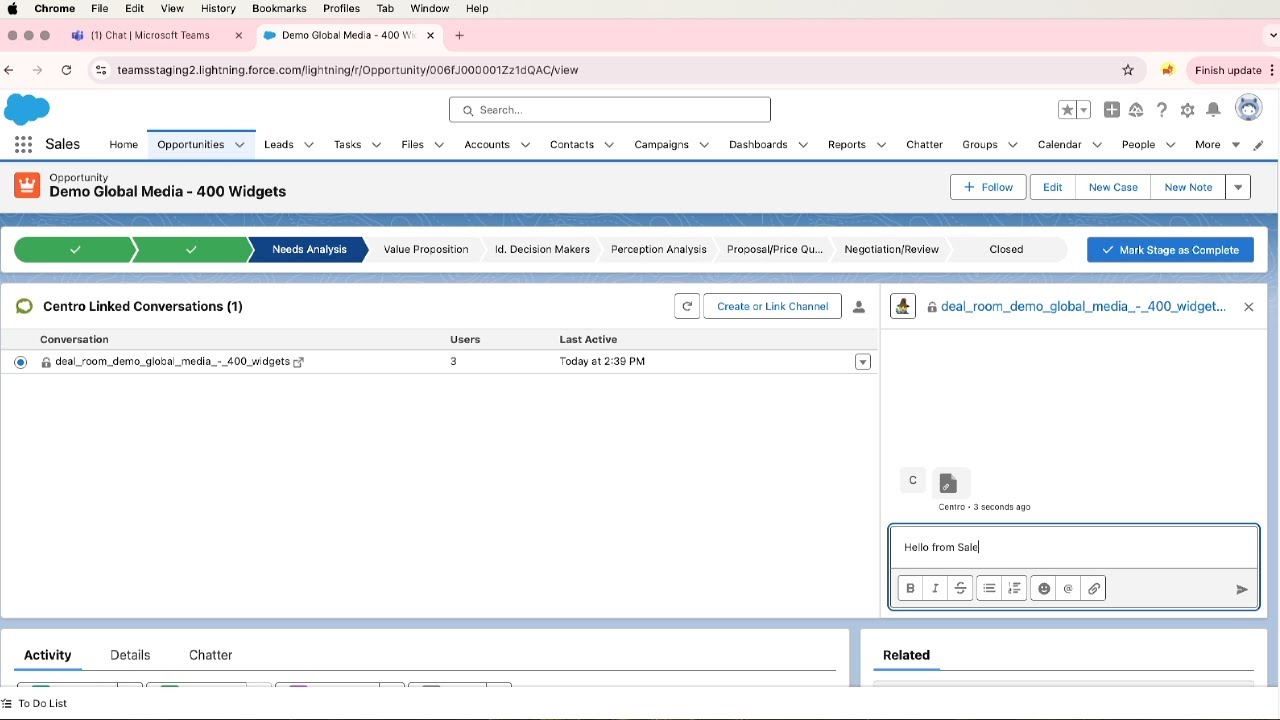
Task: Expand the Tasks nav dropdown
Action: coord(377,145)
